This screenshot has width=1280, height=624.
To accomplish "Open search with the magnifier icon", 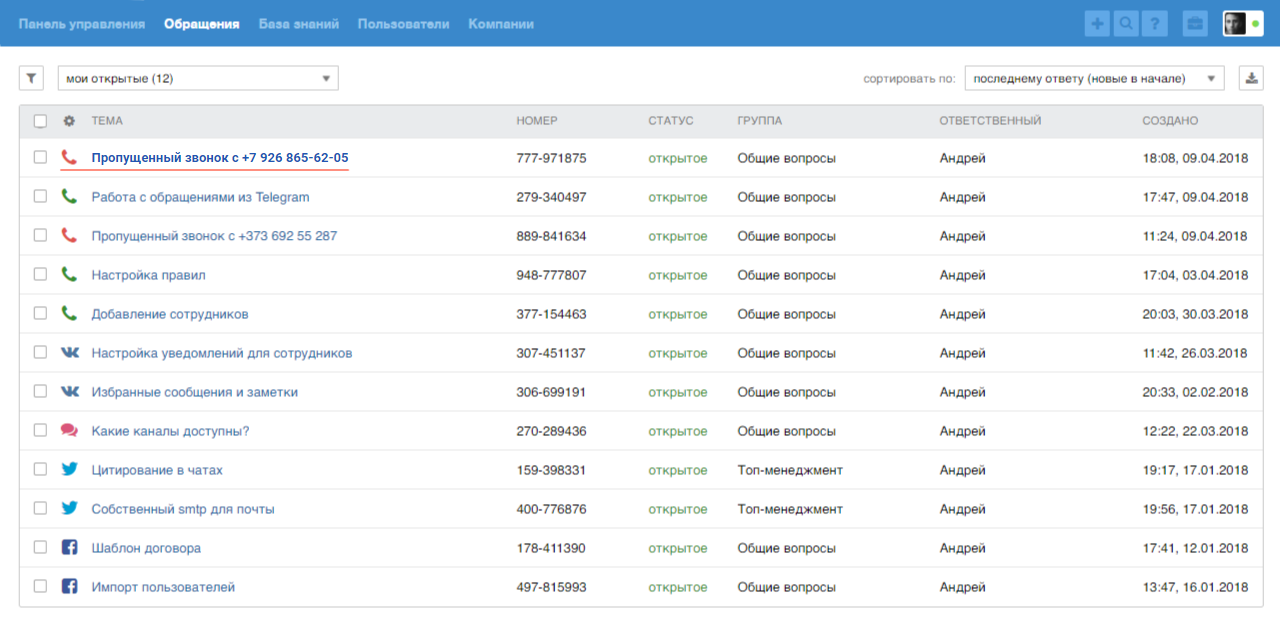I will [x=1126, y=24].
